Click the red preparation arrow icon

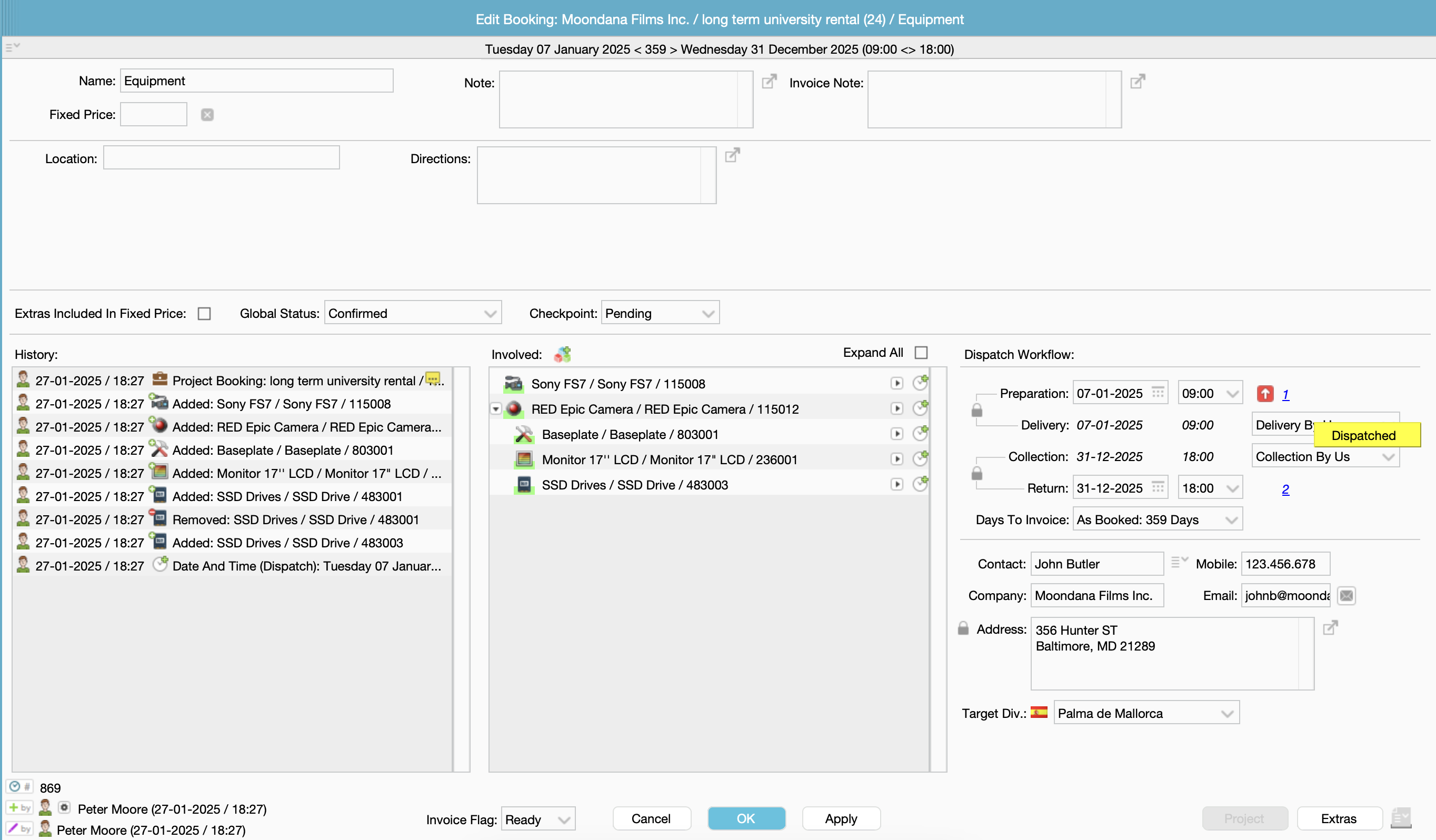coord(1264,394)
